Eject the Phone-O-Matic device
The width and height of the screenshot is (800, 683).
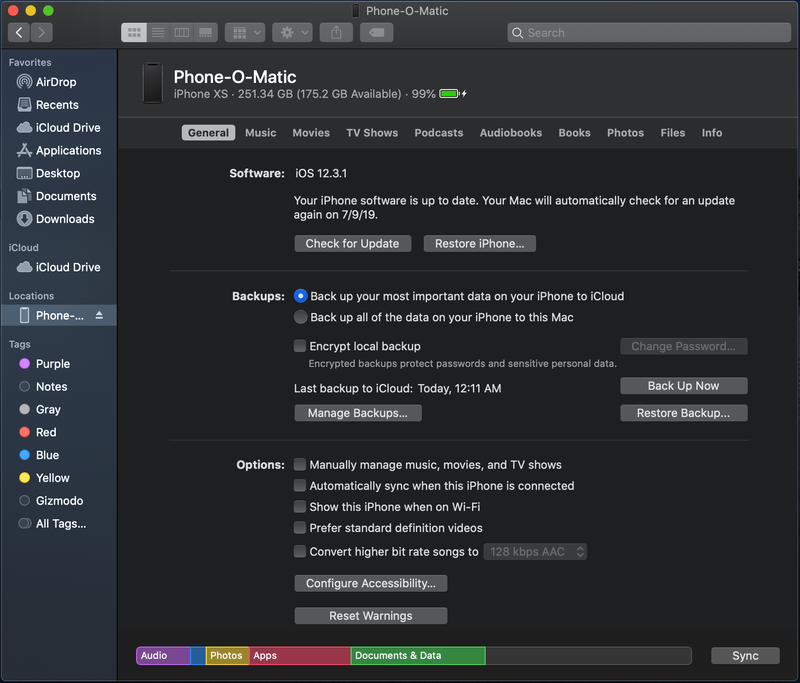pos(99,315)
